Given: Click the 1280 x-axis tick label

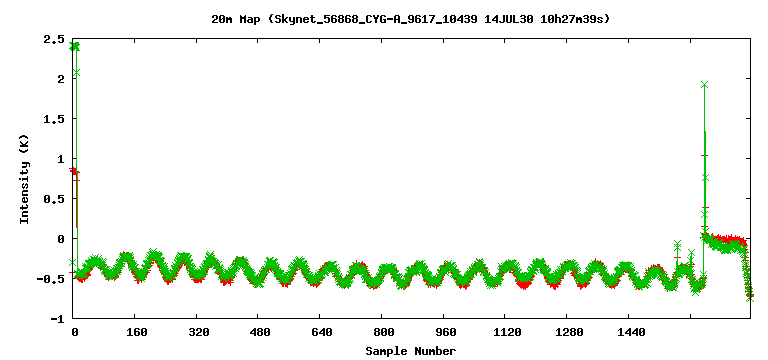Looking at the screenshot, I should coord(568,332).
